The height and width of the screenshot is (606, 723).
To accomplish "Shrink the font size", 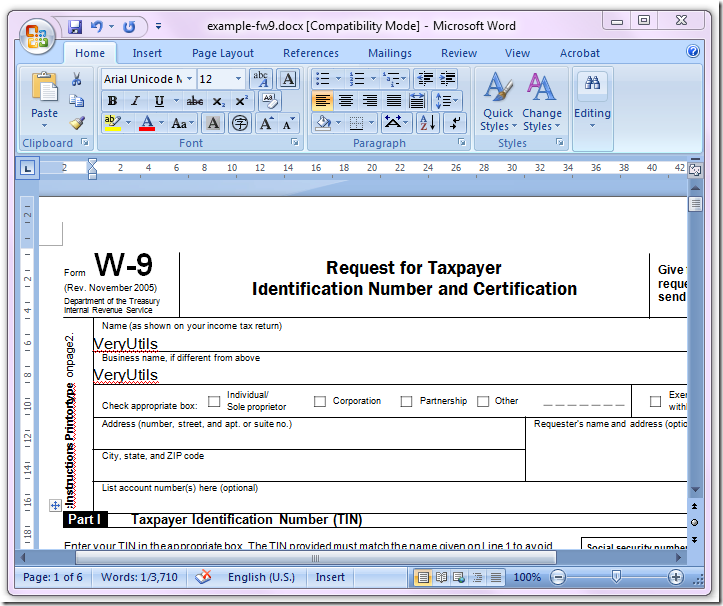I will point(289,123).
